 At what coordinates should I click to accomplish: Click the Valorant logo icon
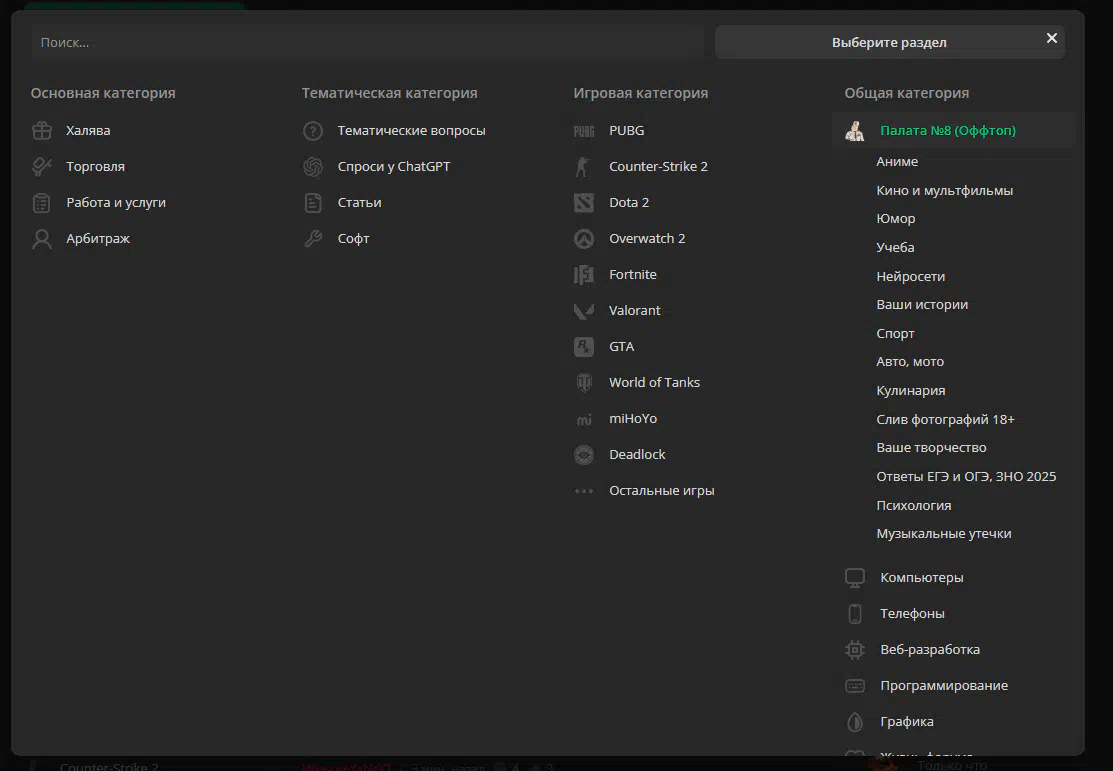pyautogui.click(x=584, y=311)
